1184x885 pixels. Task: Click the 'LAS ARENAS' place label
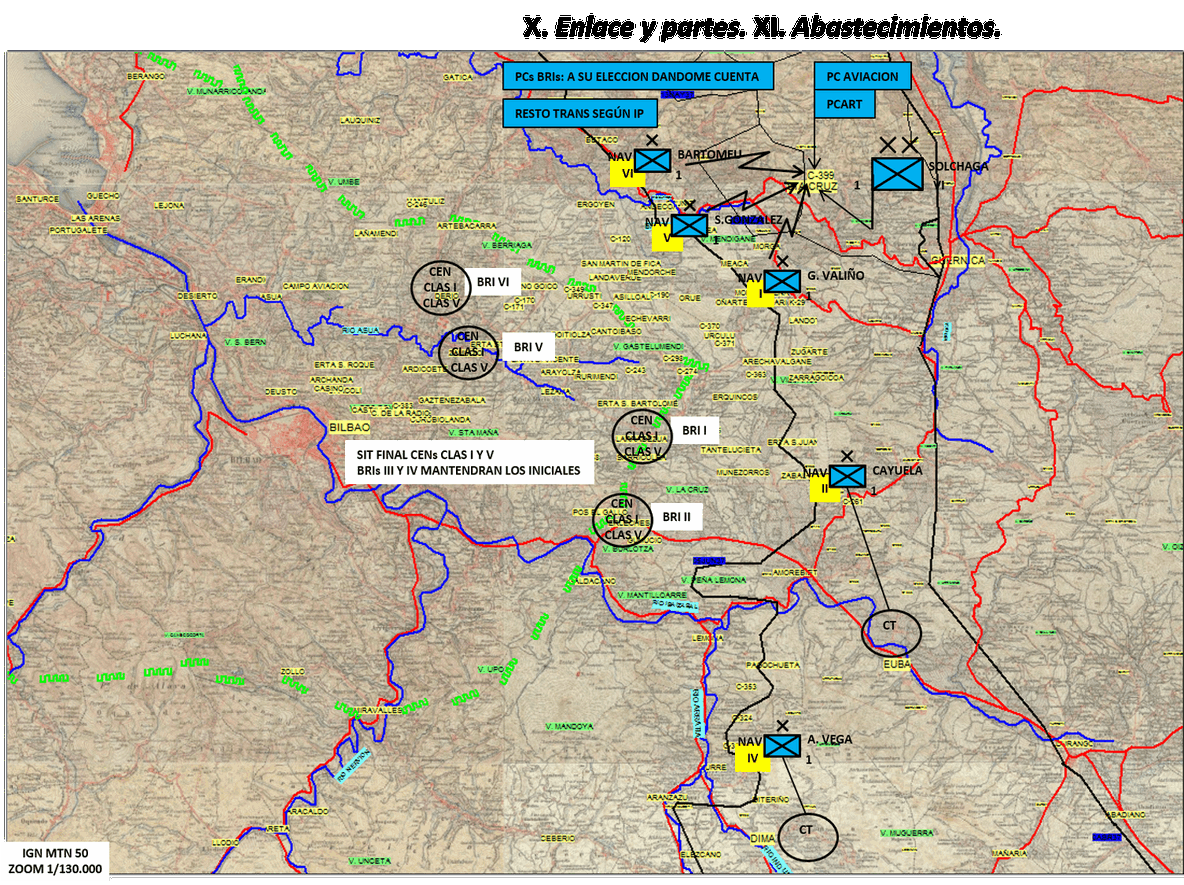coord(95,218)
